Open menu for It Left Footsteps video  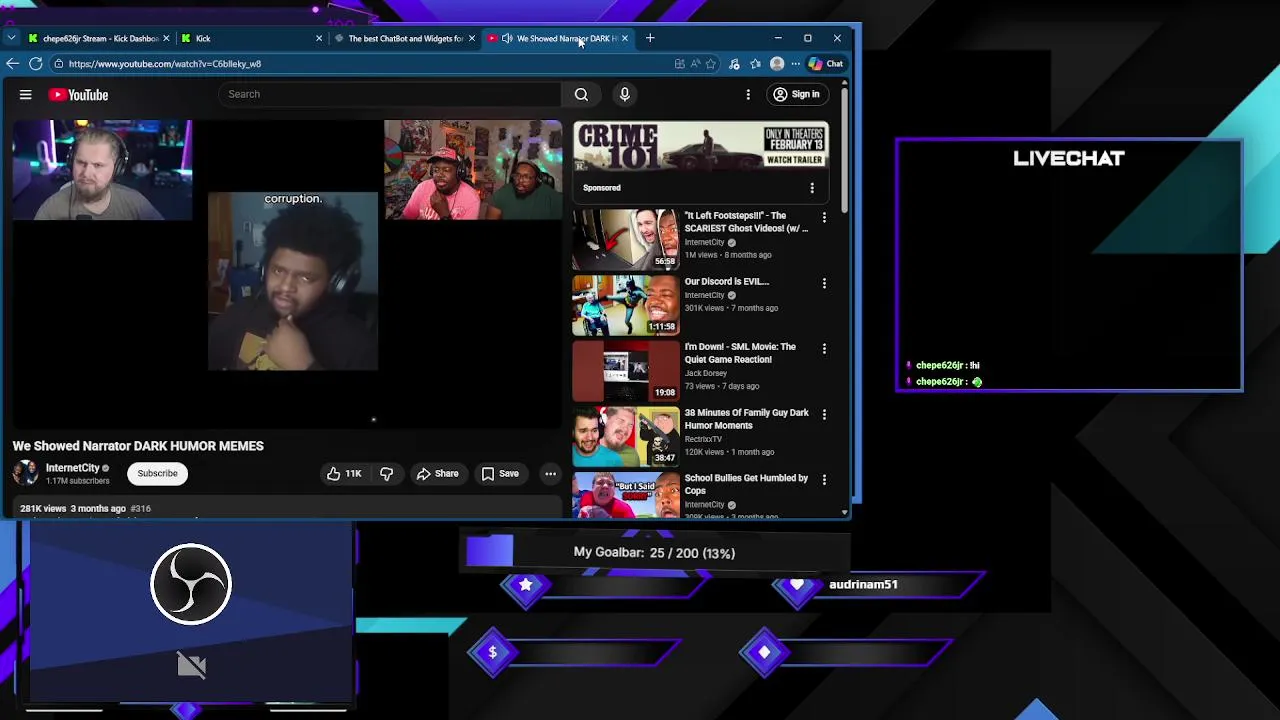(x=824, y=217)
